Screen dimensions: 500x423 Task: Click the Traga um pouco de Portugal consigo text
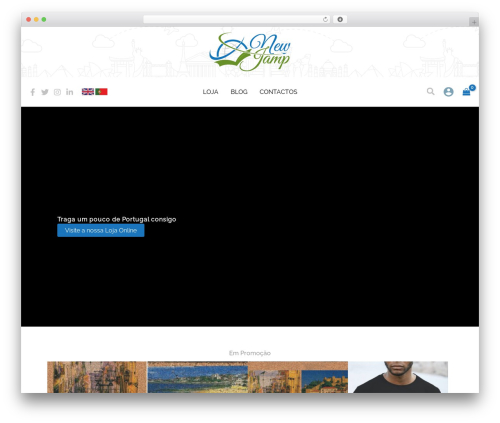pyautogui.click(x=117, y=219)
